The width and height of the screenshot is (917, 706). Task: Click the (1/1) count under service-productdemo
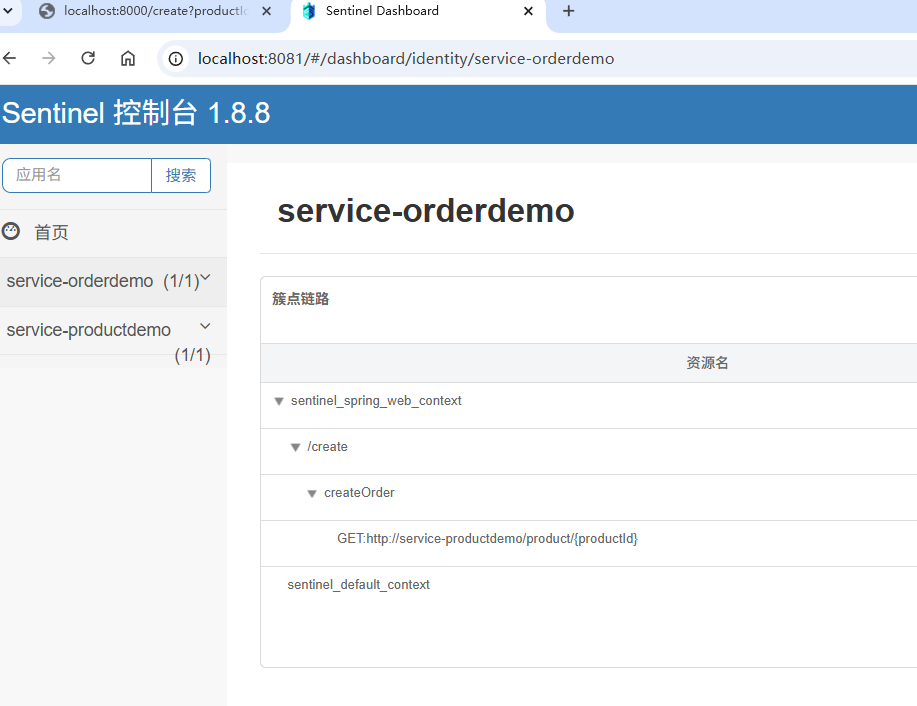pyautogui.click(x=192, y=355)
